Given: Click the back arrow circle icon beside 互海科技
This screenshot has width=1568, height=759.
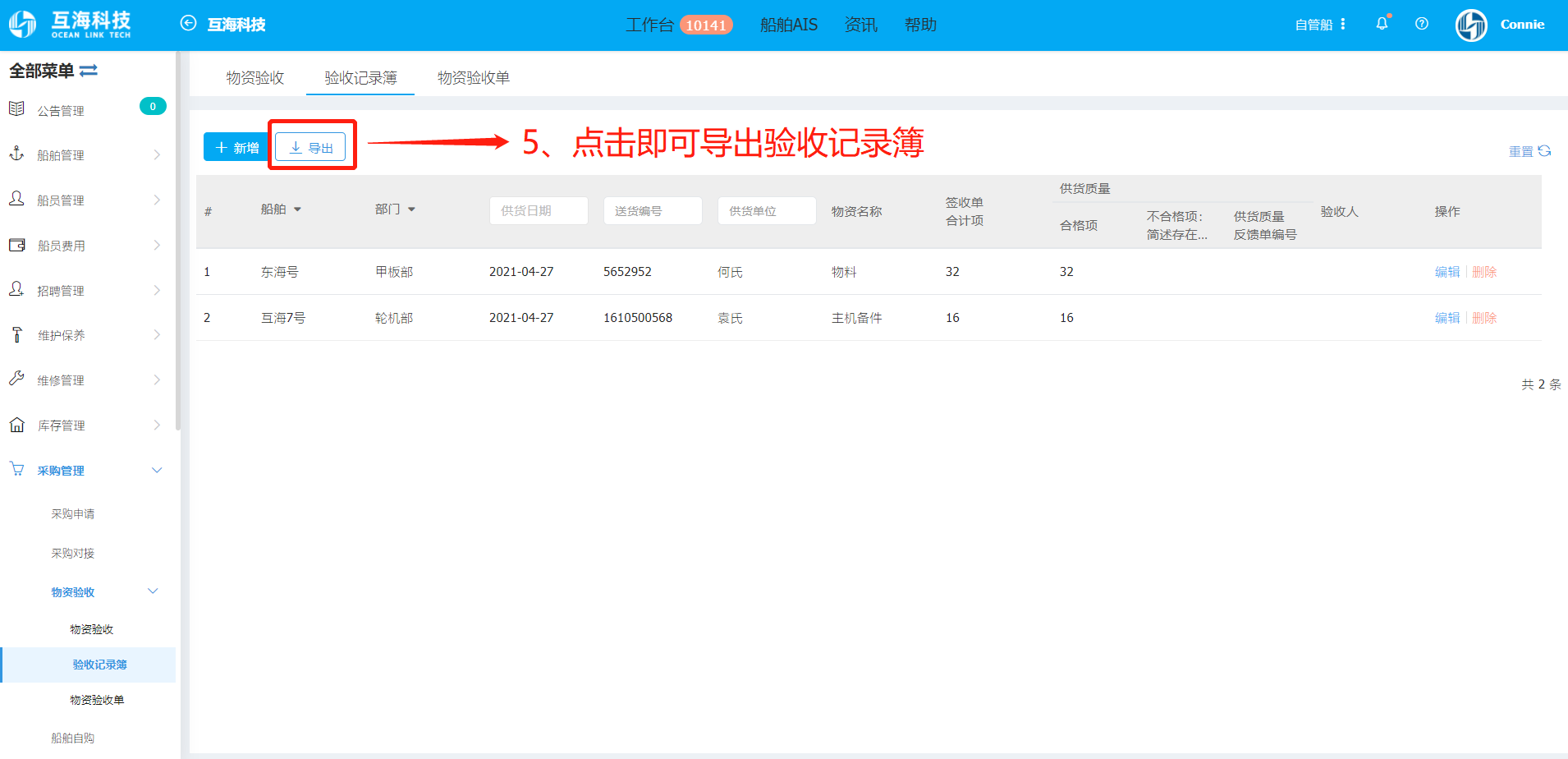Looking at the screenshot, I should click(x=188, y=24).
